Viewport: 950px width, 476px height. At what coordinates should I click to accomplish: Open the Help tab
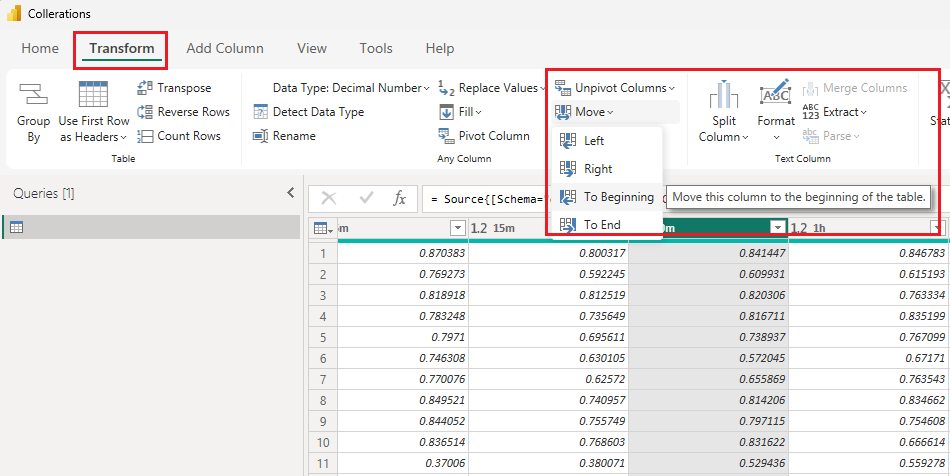click(440, 48)
